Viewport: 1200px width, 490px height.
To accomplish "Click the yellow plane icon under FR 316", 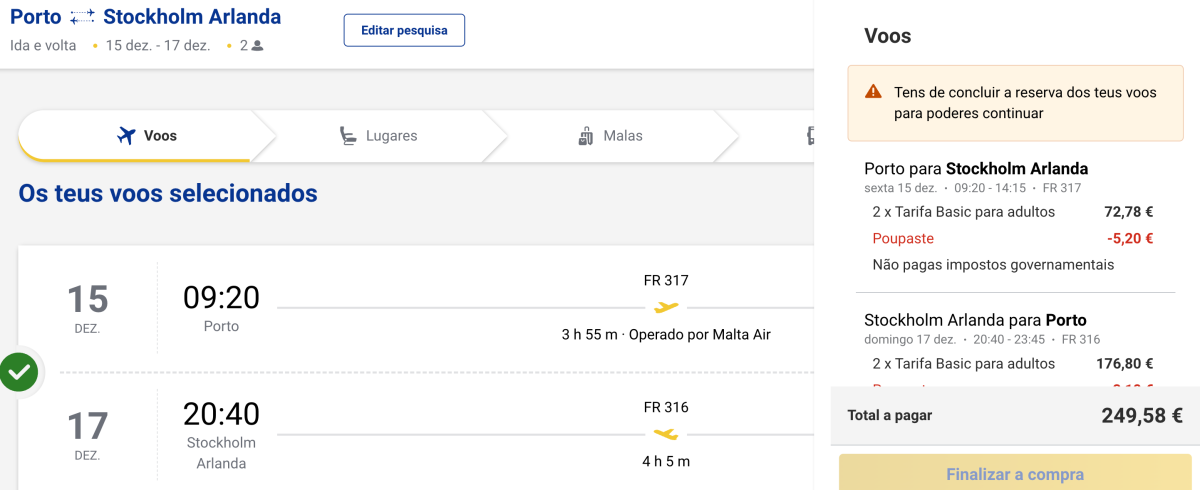I will [x=666, y=434].
